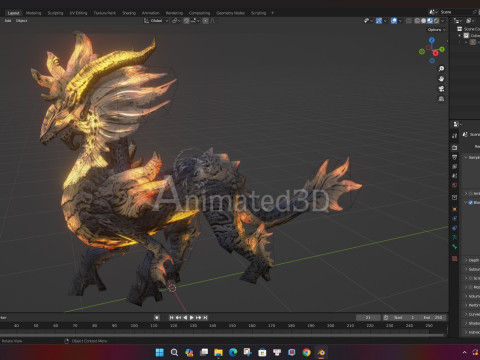Open the Global transform orientation dropdown

[x=156, y=21]
